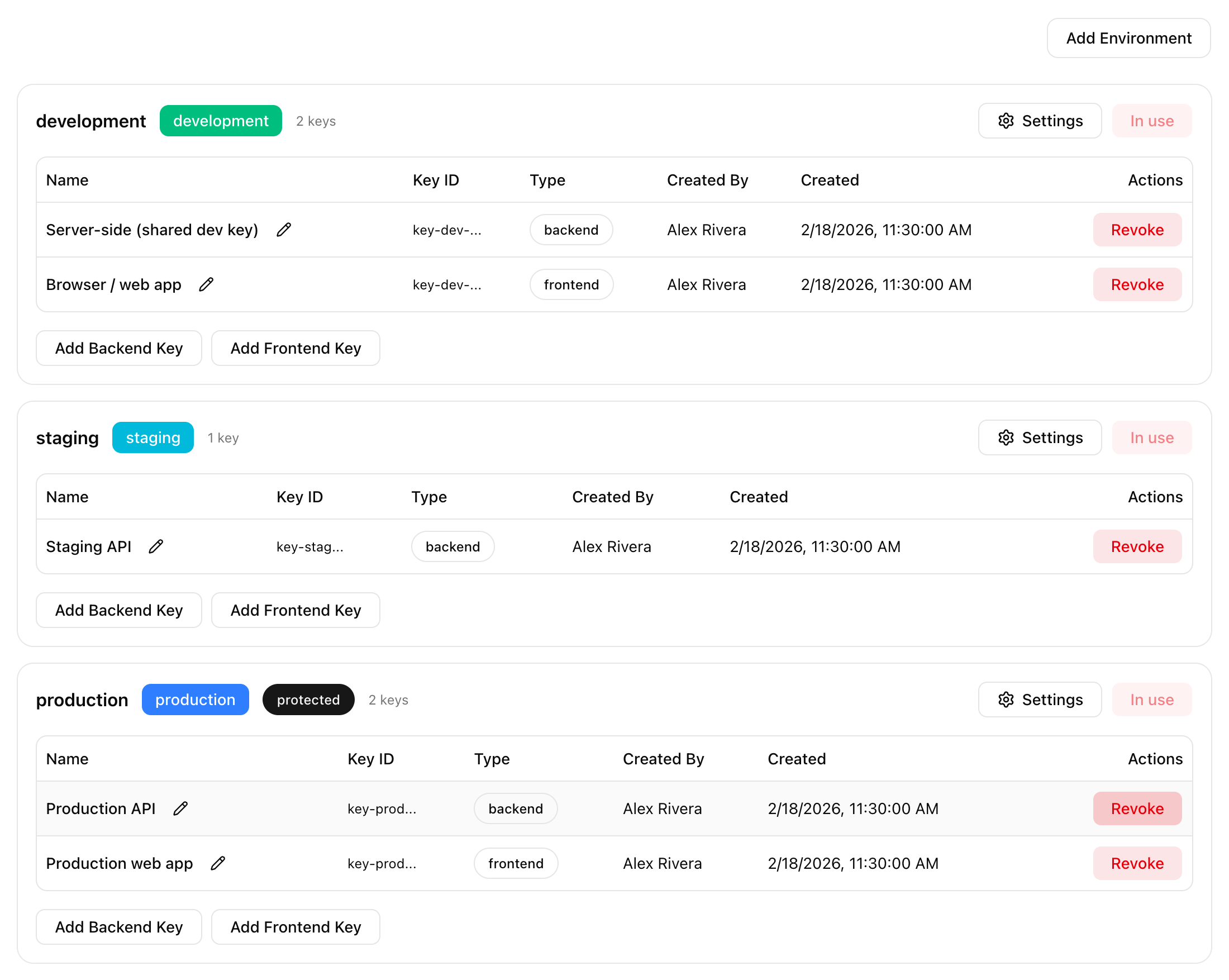1229x980 pixels.
Task: Revoke the Production API key
Action: pos(1137,808)
